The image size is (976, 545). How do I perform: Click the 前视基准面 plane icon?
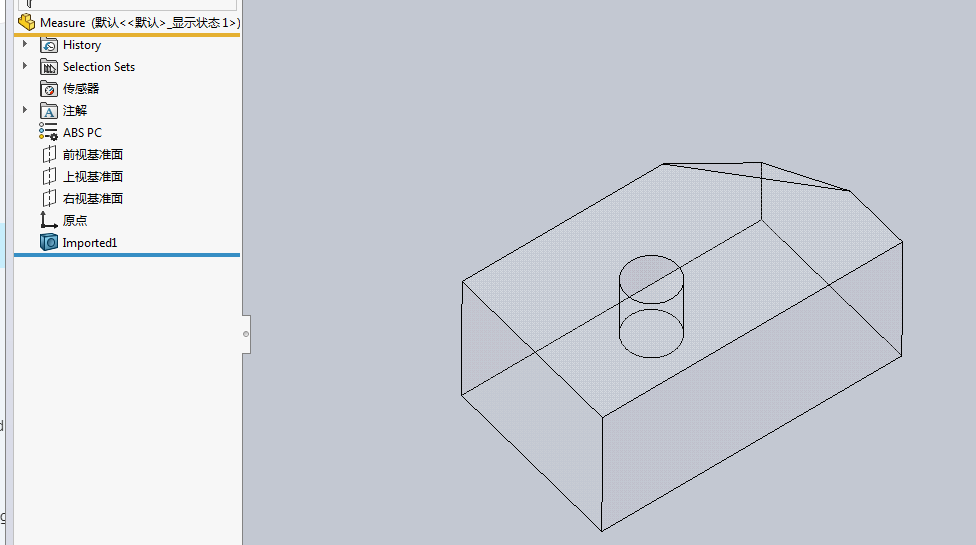49,154
